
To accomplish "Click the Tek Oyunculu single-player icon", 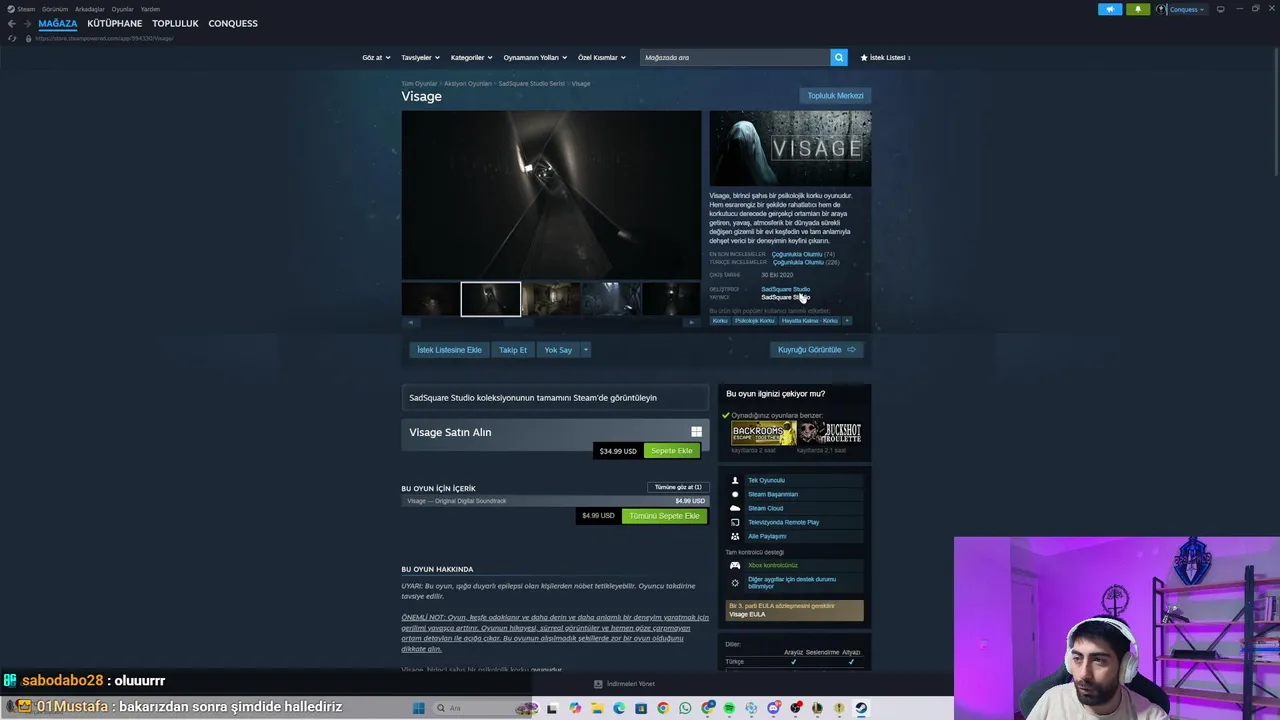I will click(735, 480).
